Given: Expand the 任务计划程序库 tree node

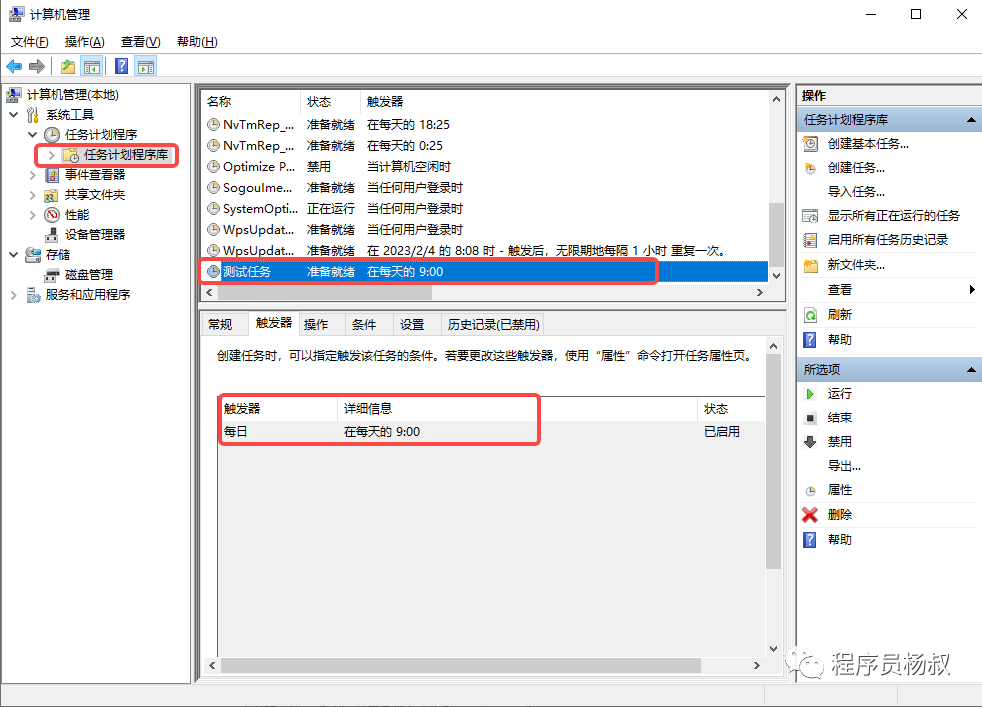Looking at the screenshot, I should 52,155.
